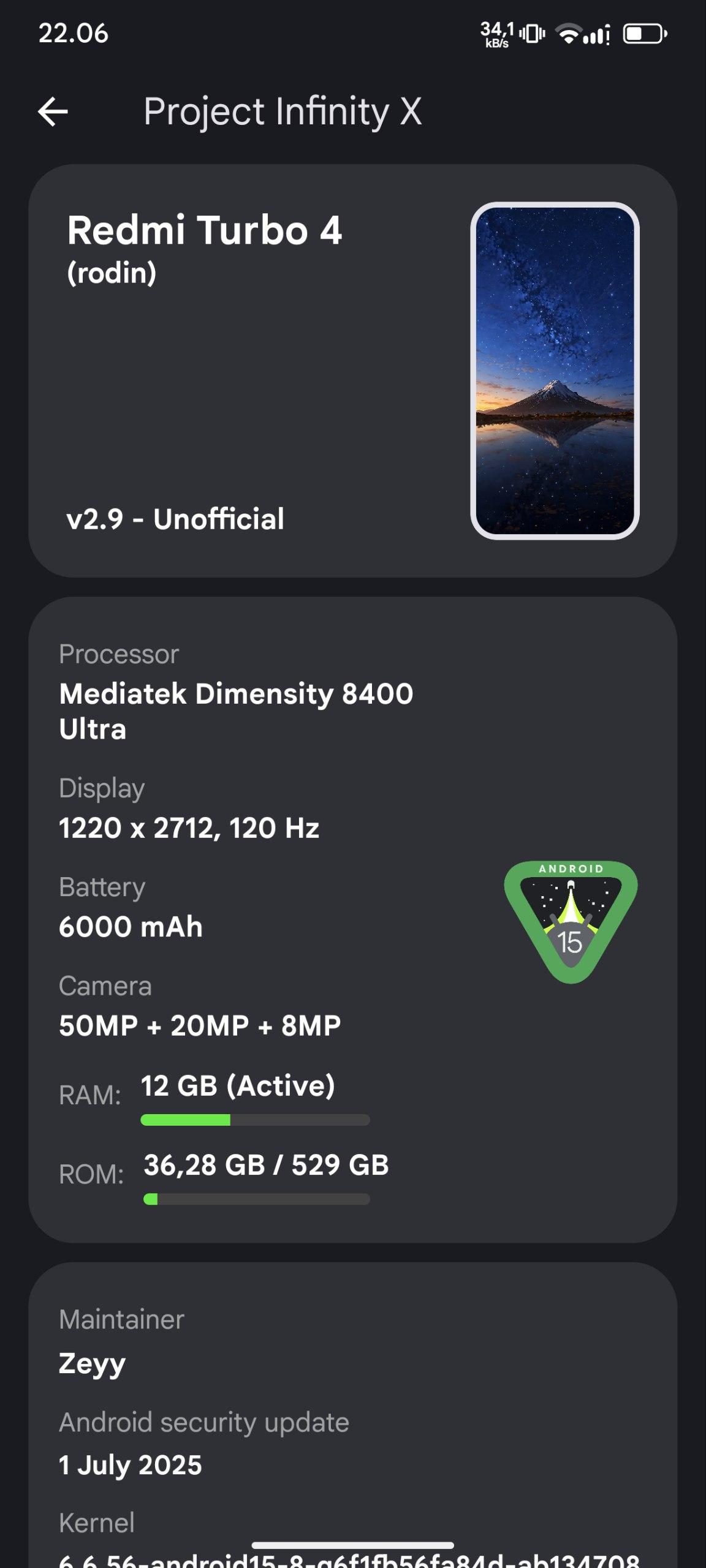706x1568 pixels.
Task: Tap the network speed indicator
Action: (497, 34)
